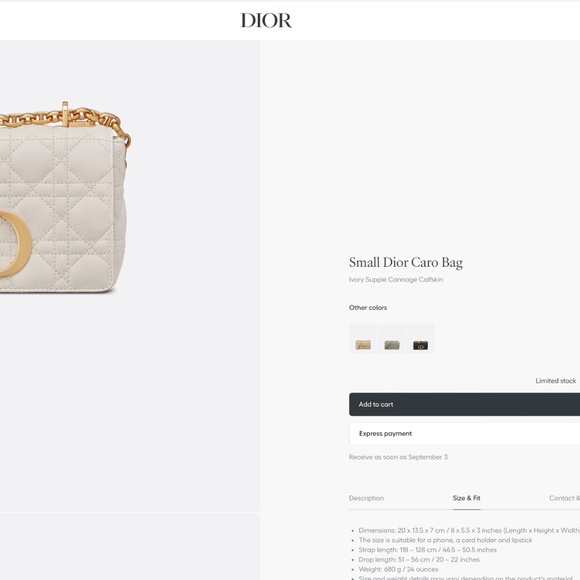580x580 pixels.
Task: Click the Small Dior Caro Bag title
Action: (406, 263)
